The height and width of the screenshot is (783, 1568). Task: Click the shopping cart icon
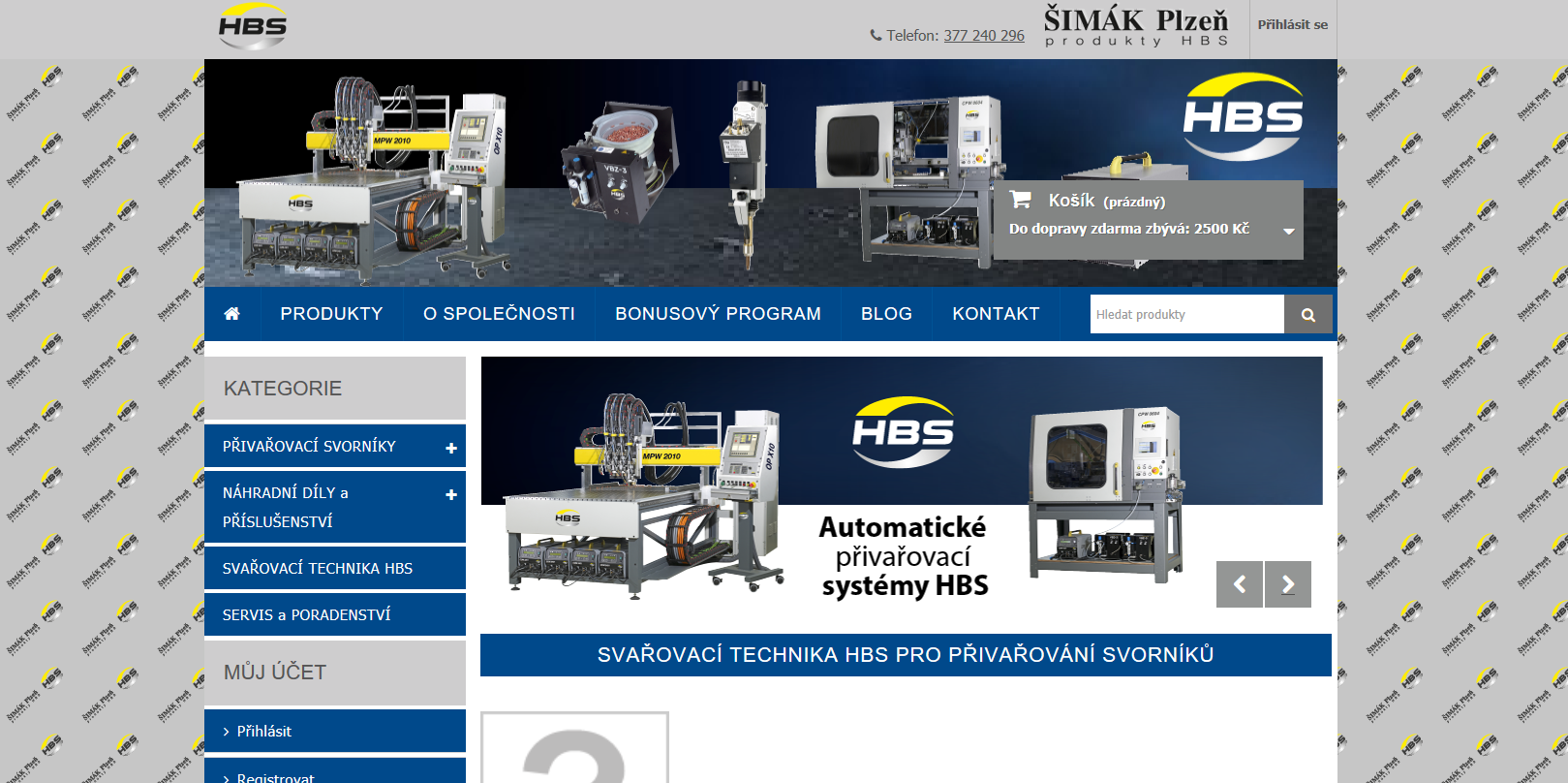coord(1020,200)
